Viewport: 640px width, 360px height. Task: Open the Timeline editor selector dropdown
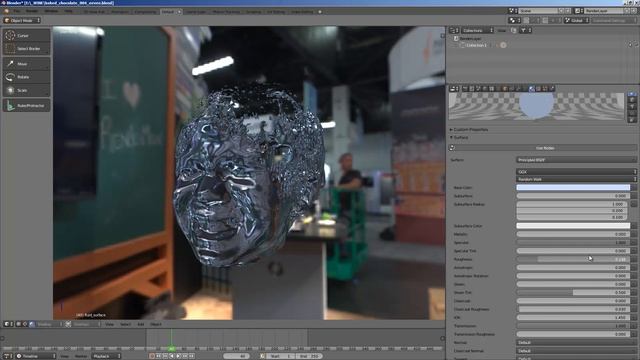[35, 356]
